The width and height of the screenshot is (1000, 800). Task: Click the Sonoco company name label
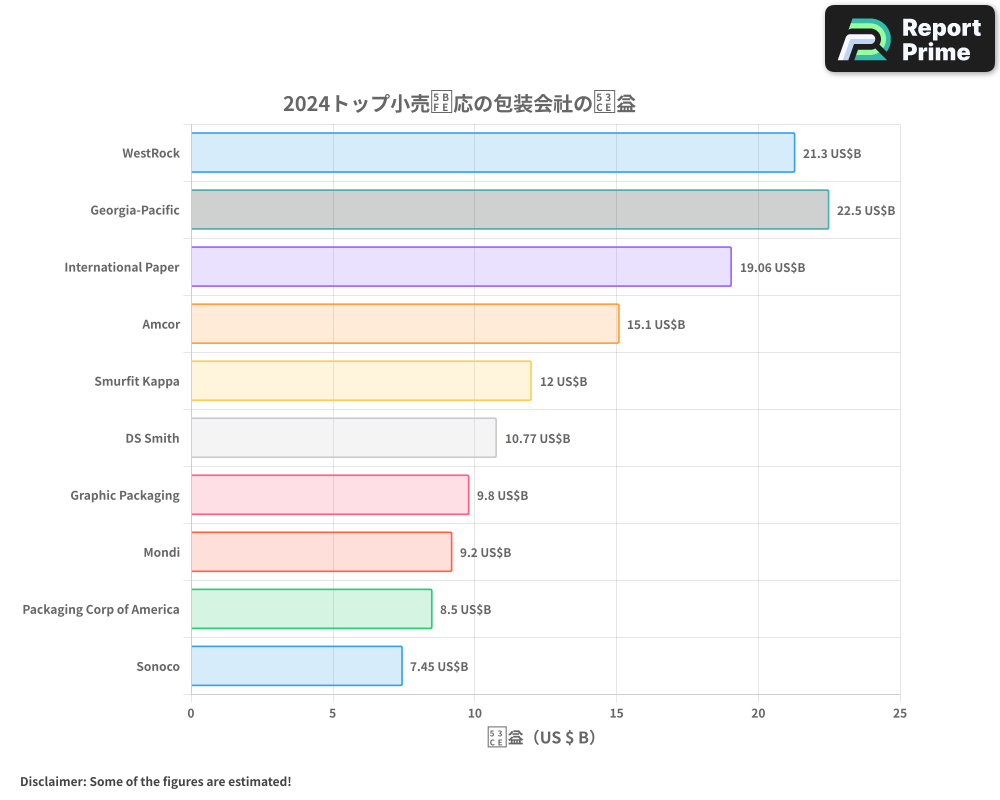click(x=158, y=666)
